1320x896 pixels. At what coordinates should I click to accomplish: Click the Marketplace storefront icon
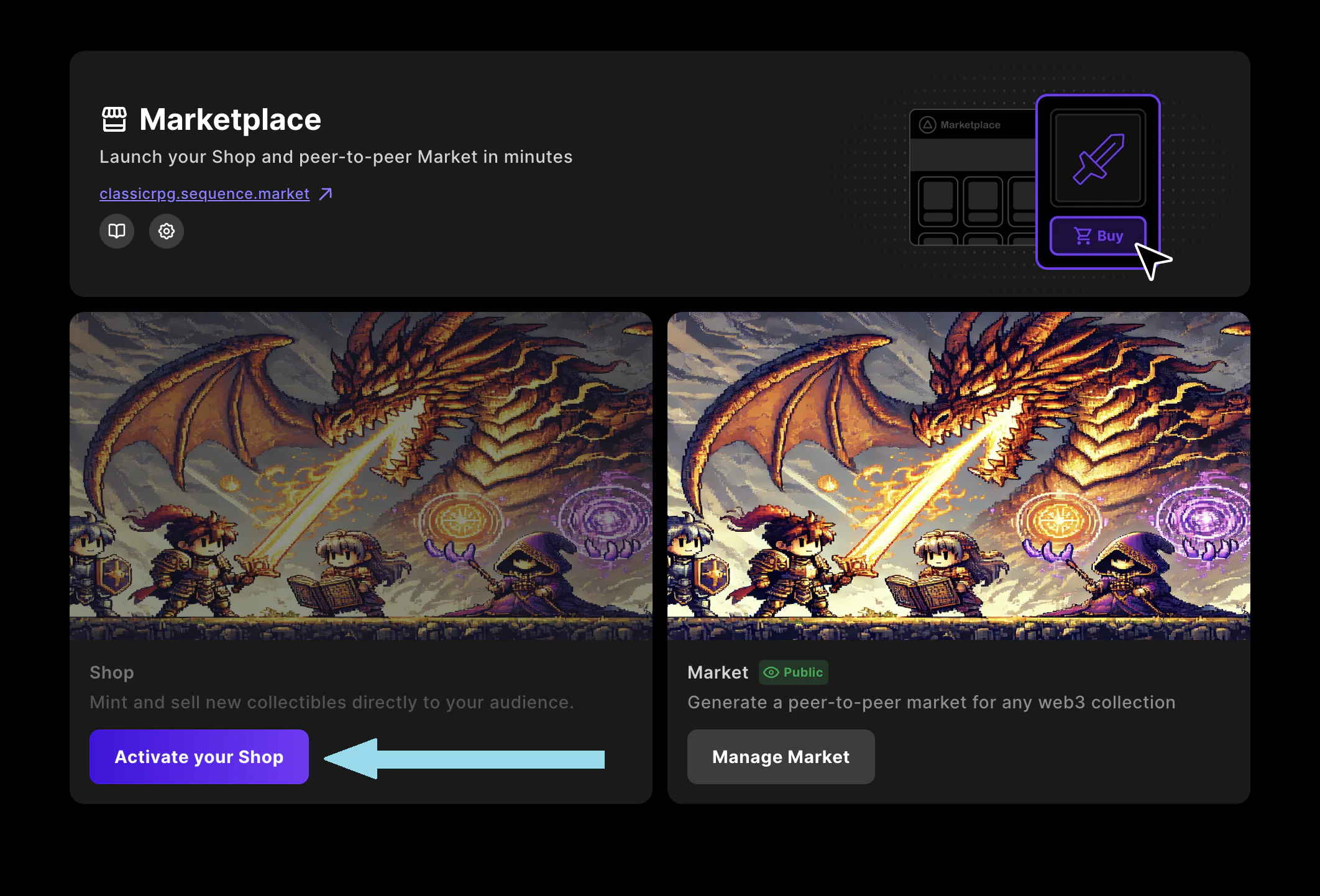[x=114, y=119]
